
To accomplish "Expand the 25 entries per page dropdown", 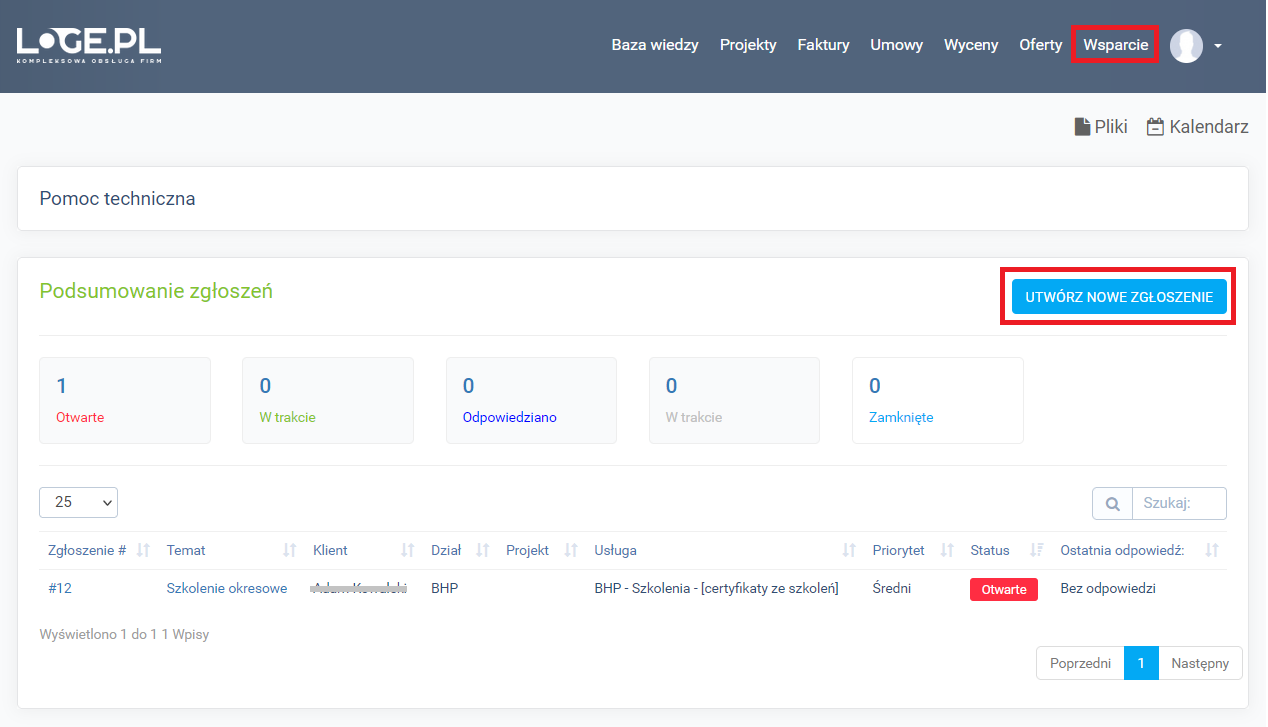I will tap(78, 502).
